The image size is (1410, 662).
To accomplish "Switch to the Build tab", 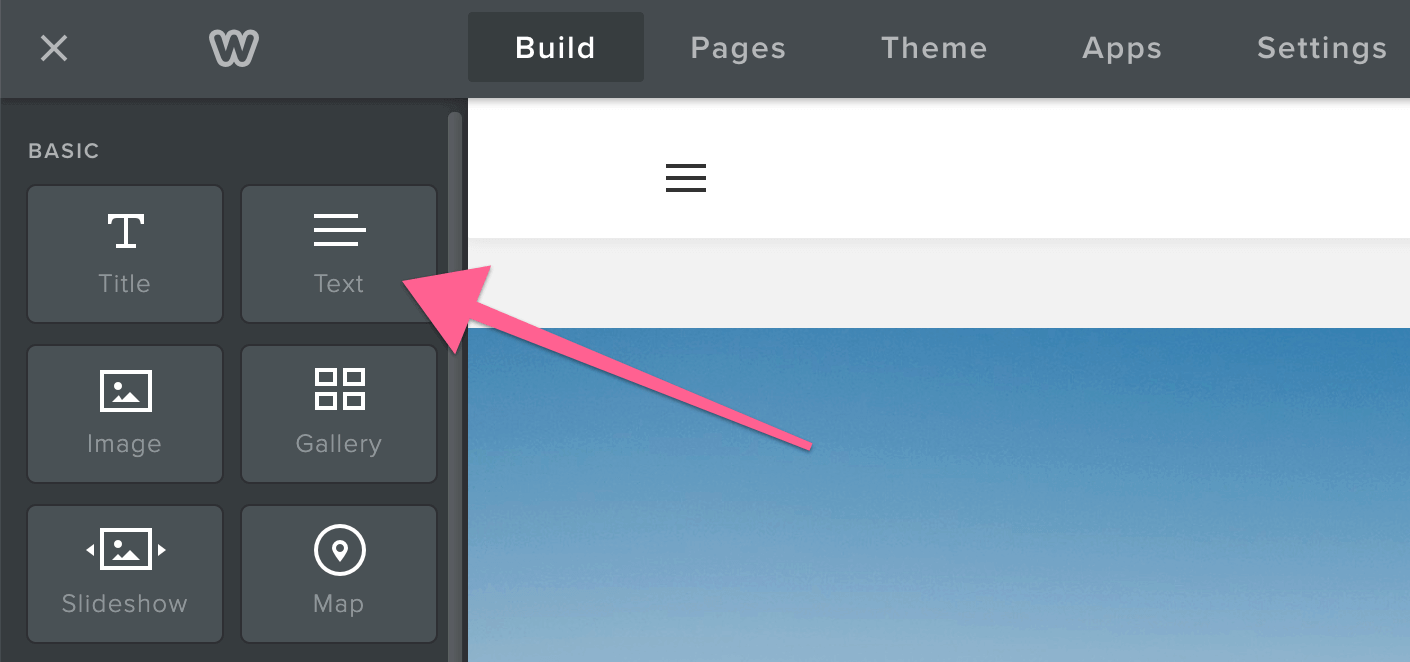I will click(556, 48).
